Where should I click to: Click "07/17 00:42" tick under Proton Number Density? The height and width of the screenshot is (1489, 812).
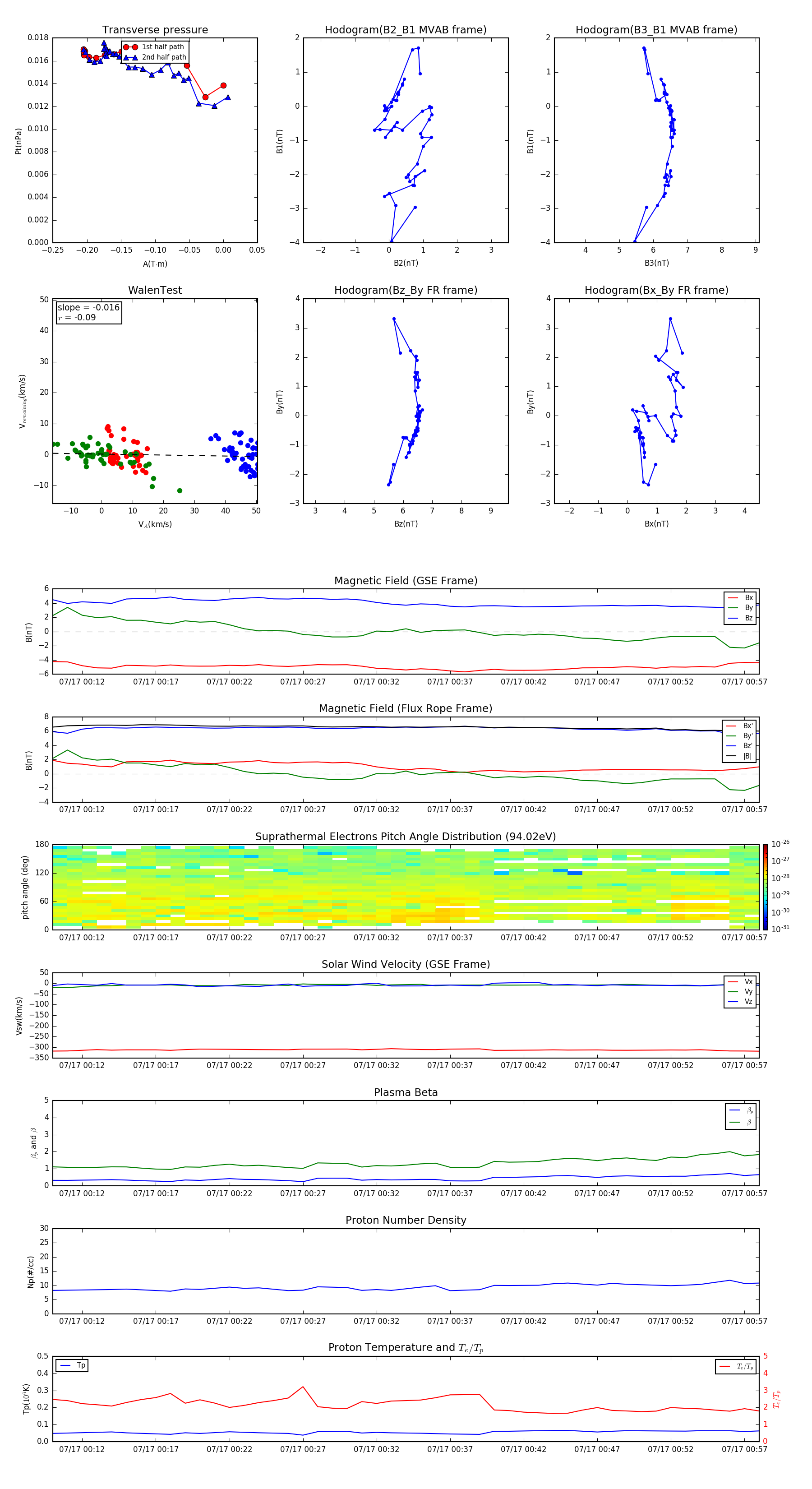point(524,1321)
